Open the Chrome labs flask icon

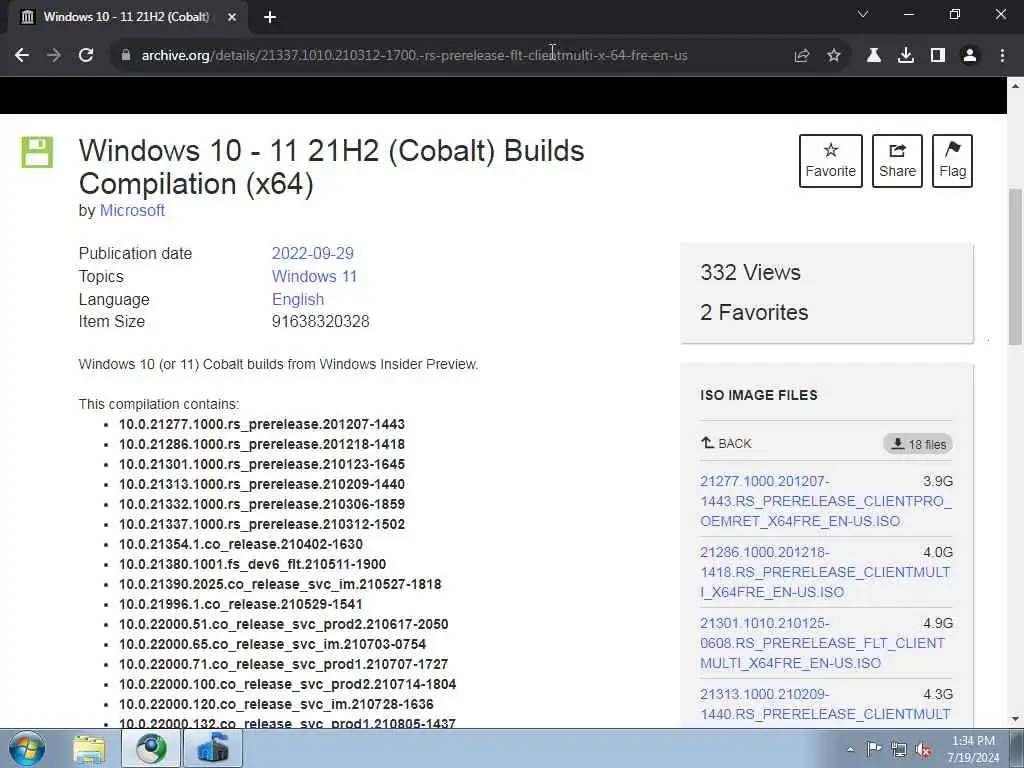pyautogui.click(x=874, y=56)
